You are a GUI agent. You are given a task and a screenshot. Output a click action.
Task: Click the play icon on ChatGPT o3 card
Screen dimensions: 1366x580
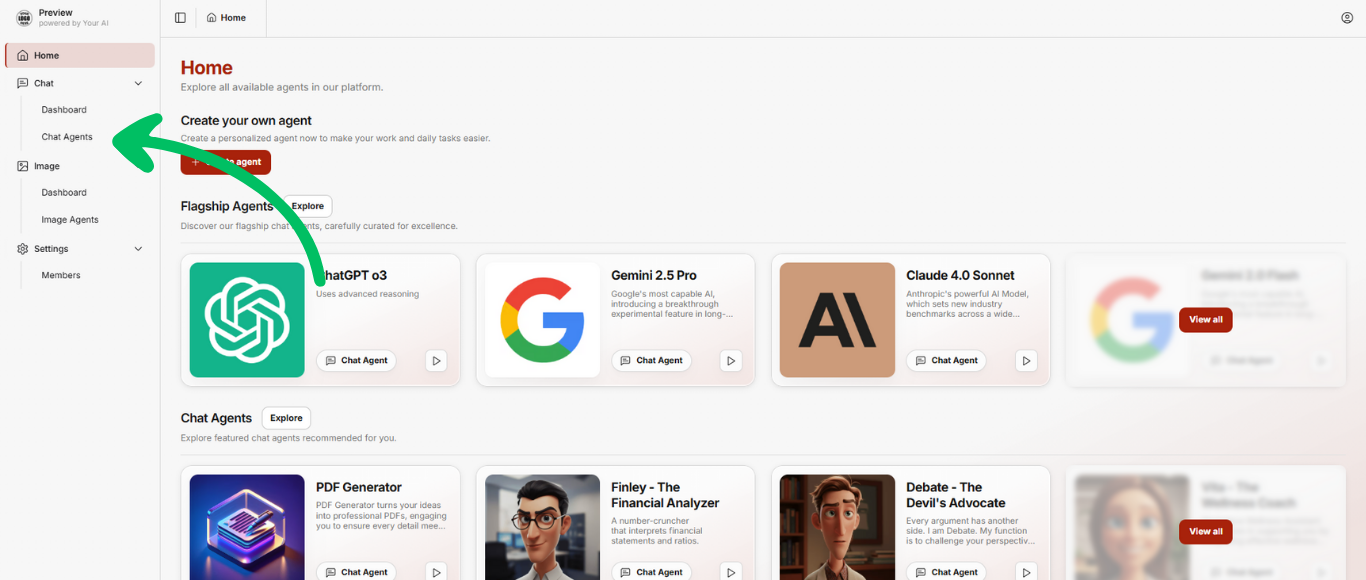pos(436,360)
